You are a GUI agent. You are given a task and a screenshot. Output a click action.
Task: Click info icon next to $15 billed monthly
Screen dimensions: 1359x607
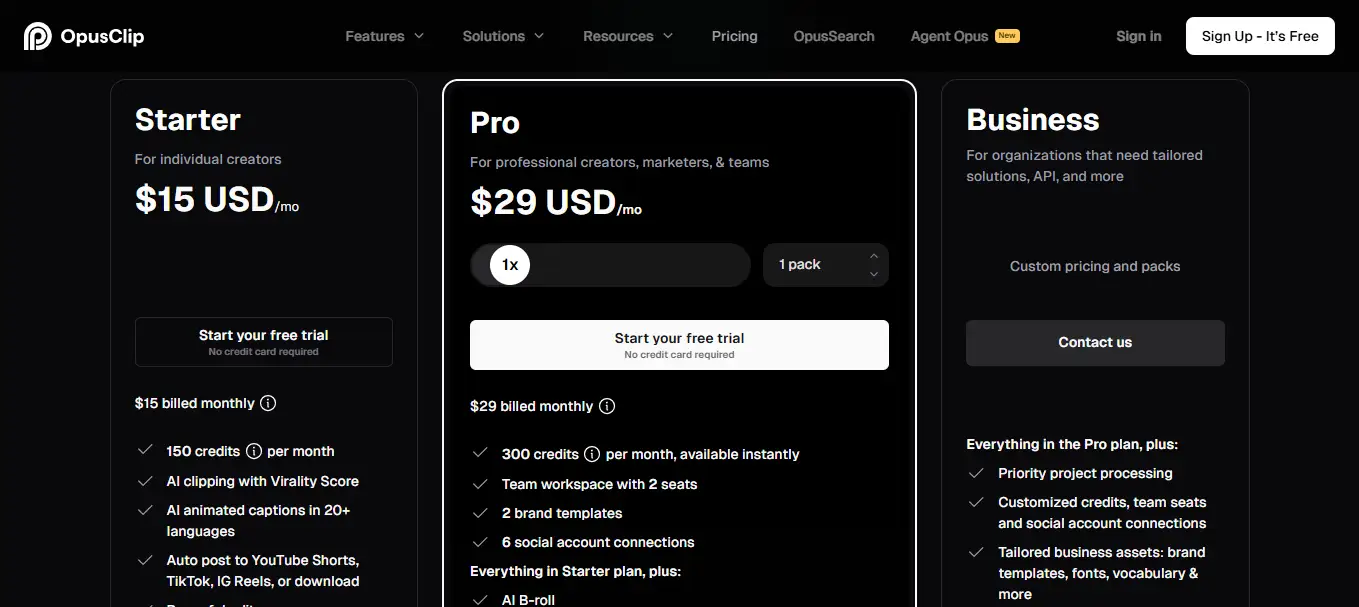[x=268, y=403]
